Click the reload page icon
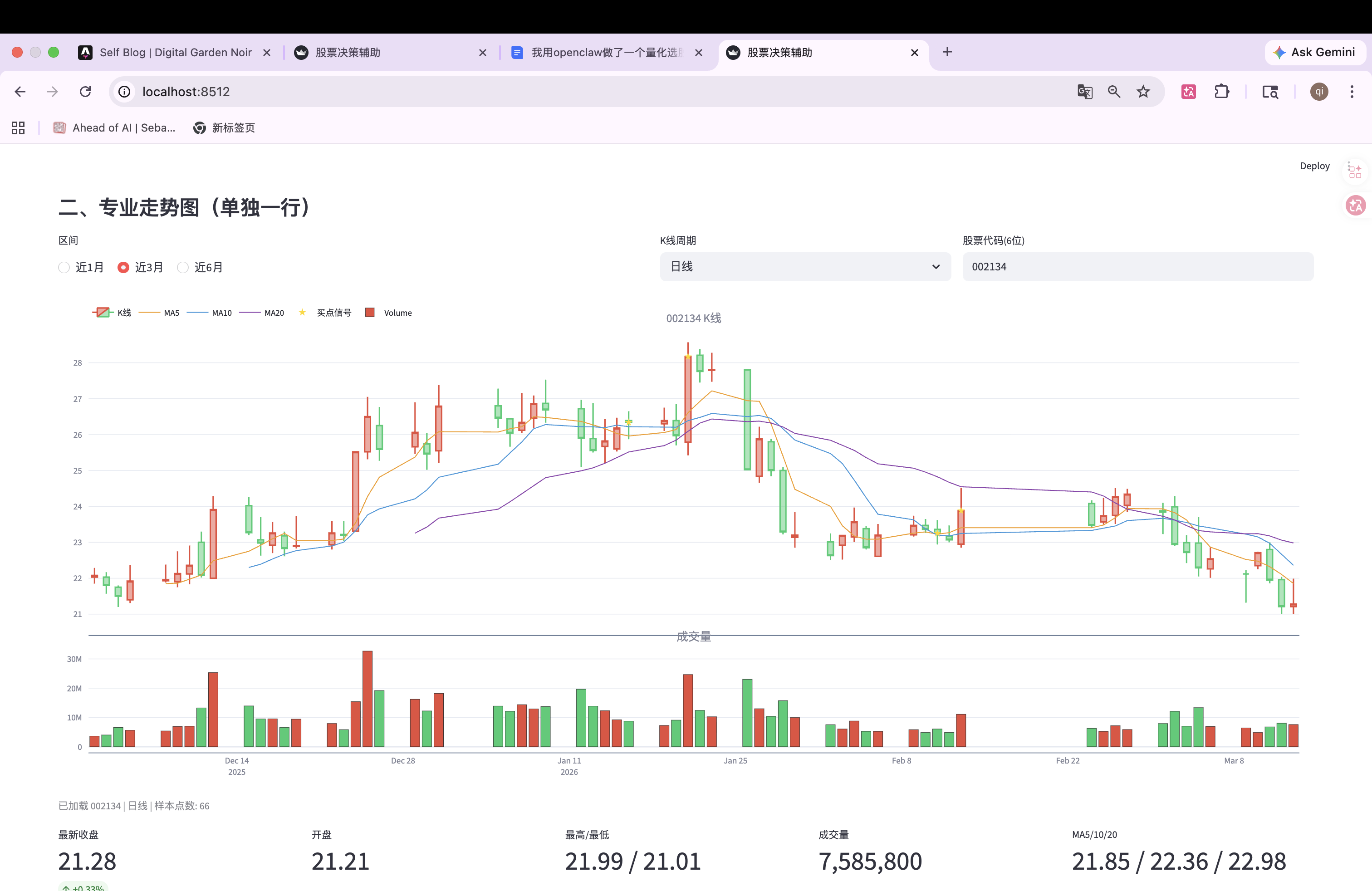The height and width of the screenshot is (891, 1372). (85, 92)
